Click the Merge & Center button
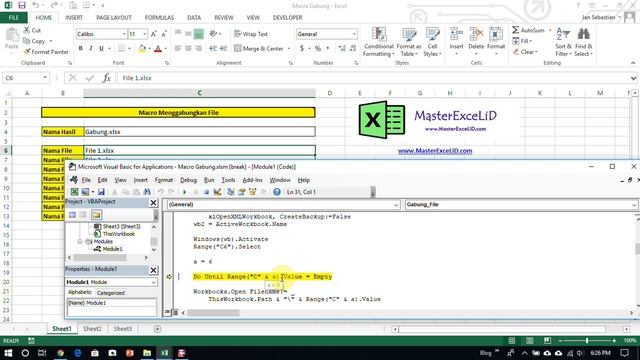640x360 pixels. [259, 49]
